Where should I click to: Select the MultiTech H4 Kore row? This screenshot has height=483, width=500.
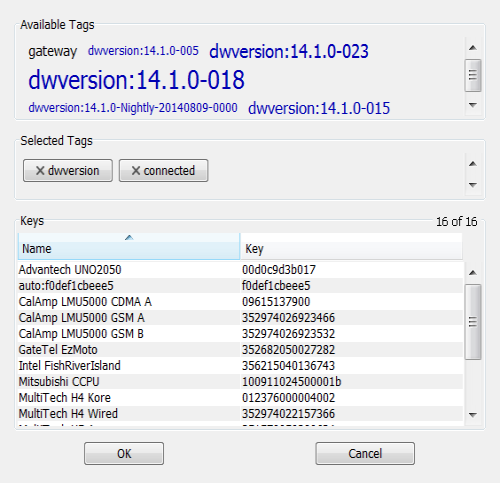click(240, 398)
